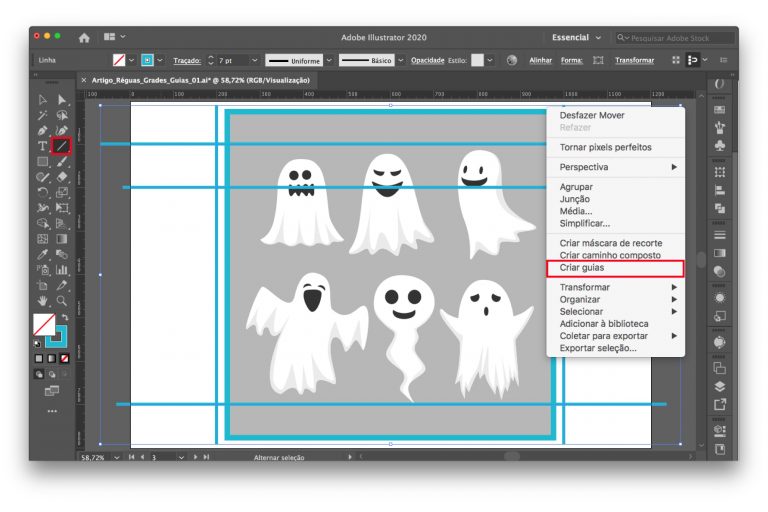Select the Artboard tool
The width and height of the screenshot is (768, 512).
pyautogui.click(x=43, y=285)
